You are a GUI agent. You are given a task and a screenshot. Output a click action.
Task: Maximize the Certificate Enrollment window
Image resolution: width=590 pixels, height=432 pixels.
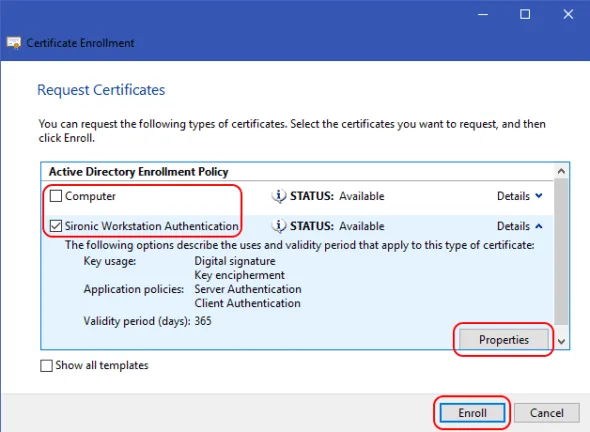click(525, 14)
